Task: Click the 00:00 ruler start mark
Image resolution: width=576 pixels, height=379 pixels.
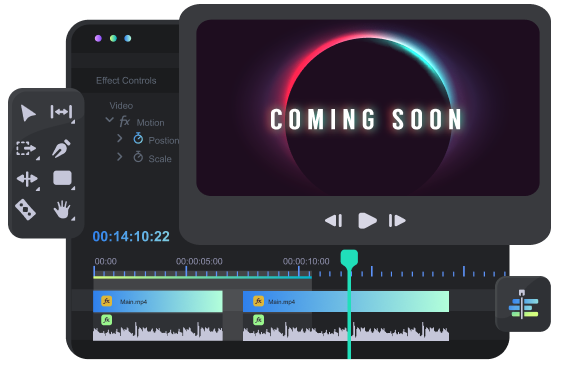Action: click(x=105, y=261)
